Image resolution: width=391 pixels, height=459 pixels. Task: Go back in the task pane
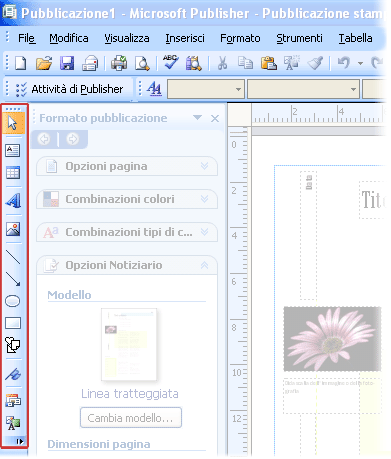[44, 139]
